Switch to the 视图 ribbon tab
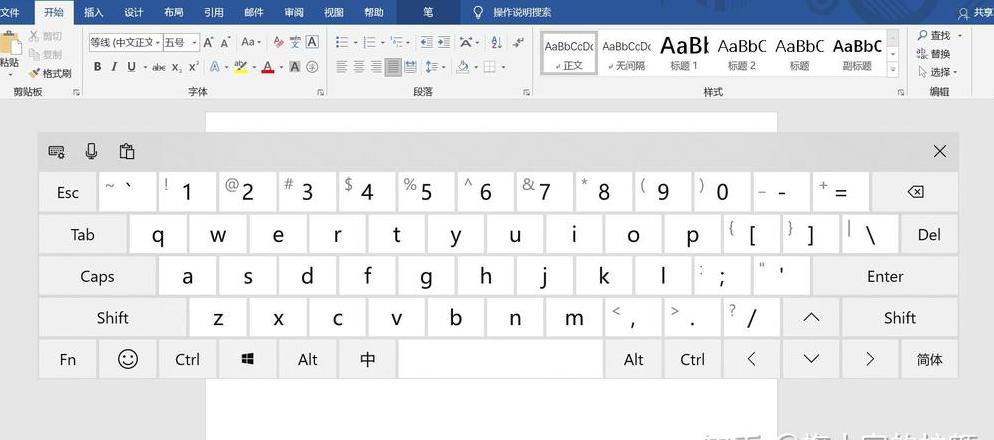The height and width of the screenshot is (440, 994). click(334, 12)
